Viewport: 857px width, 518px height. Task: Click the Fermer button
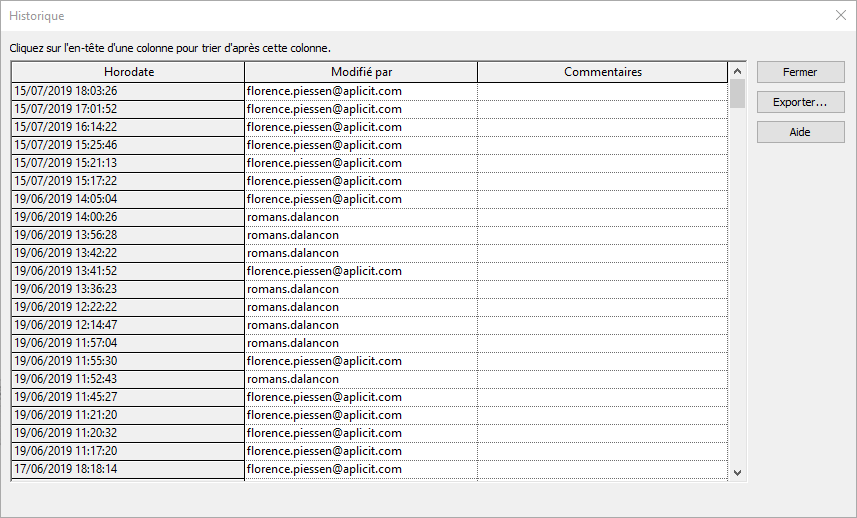pyautogui.click(x=800, y=72)
